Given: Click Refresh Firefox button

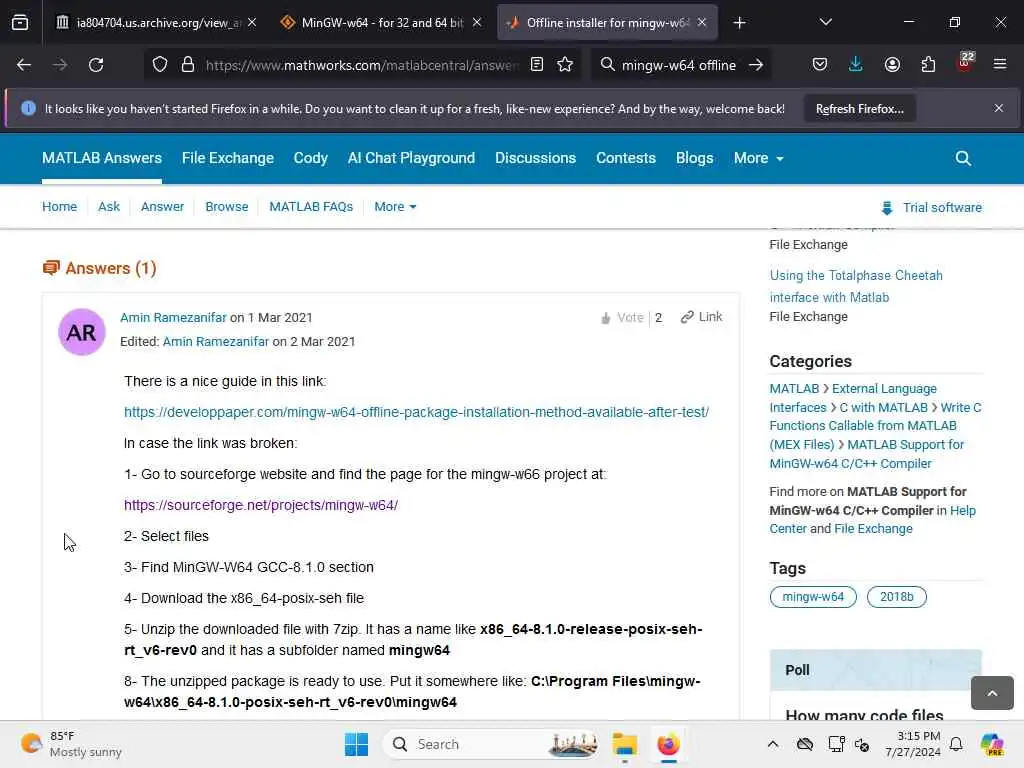Looking at the screenshot, I should click(x=859, y=108).
